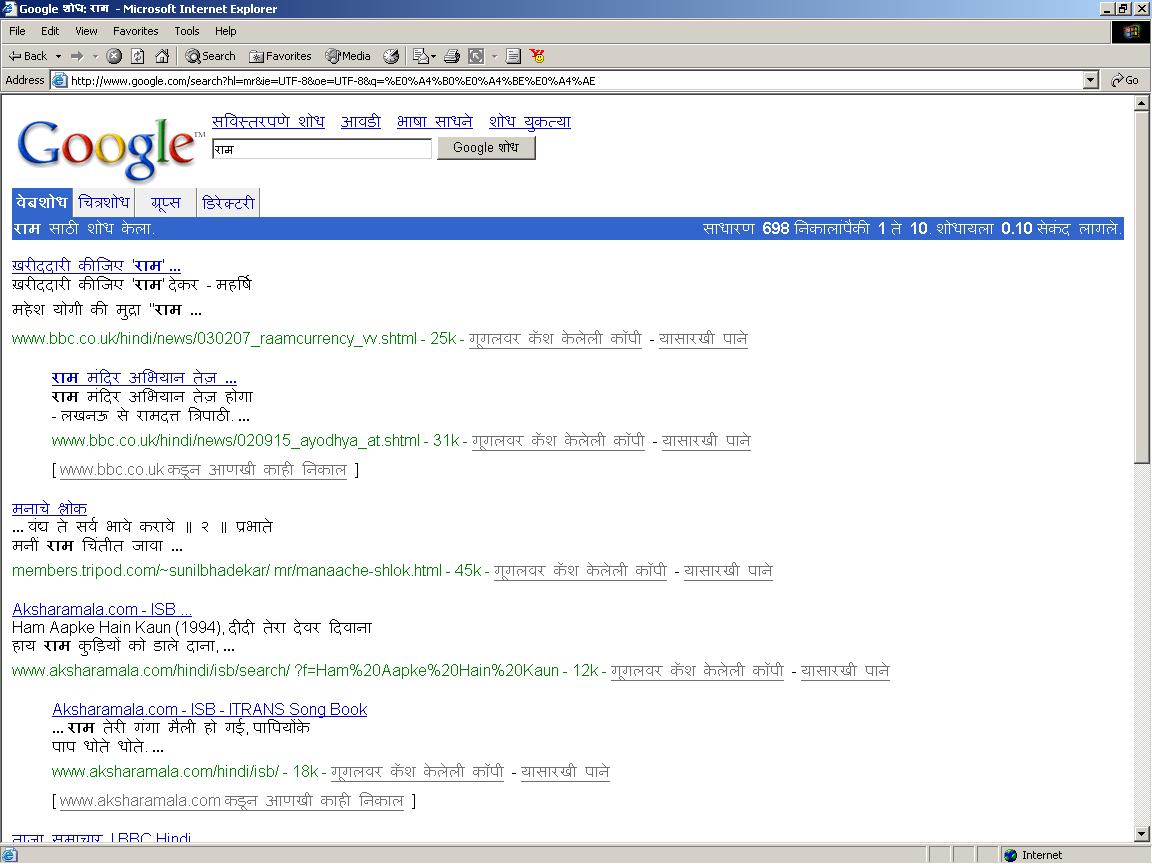Open cached copy link for manaache-shlok tripod result

pyautogui.click(x=580, y=571)
